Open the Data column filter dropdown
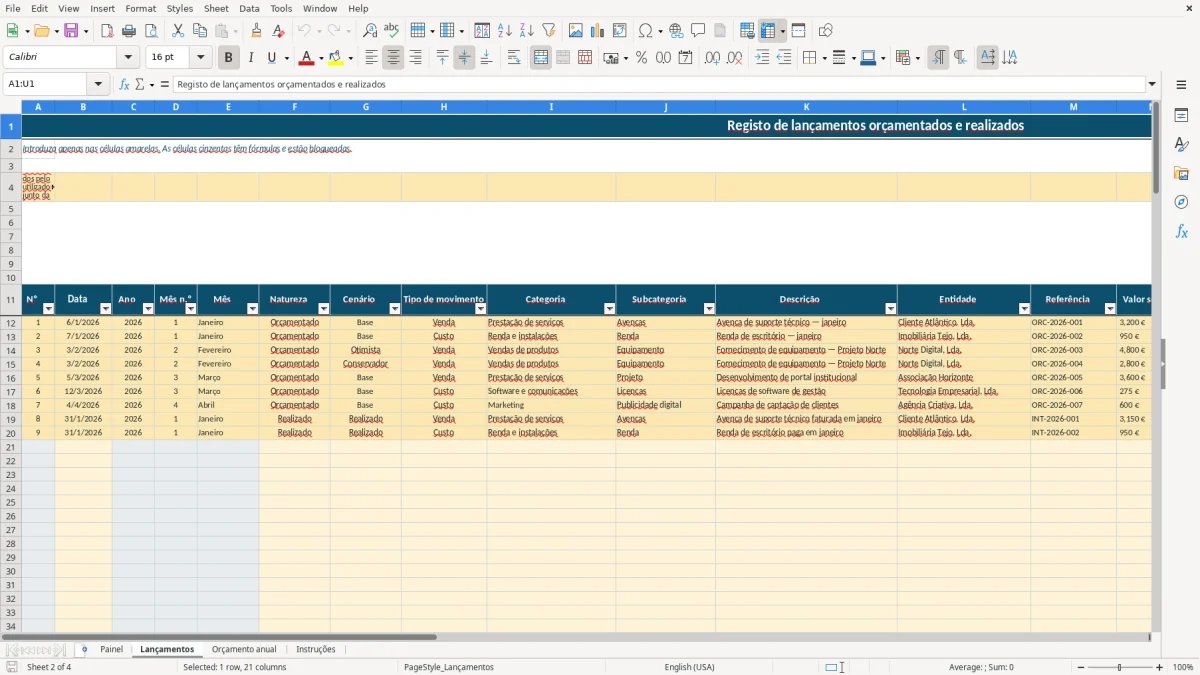The height and width of the screenshot is (675, 1200). click(x=105, y=309)
